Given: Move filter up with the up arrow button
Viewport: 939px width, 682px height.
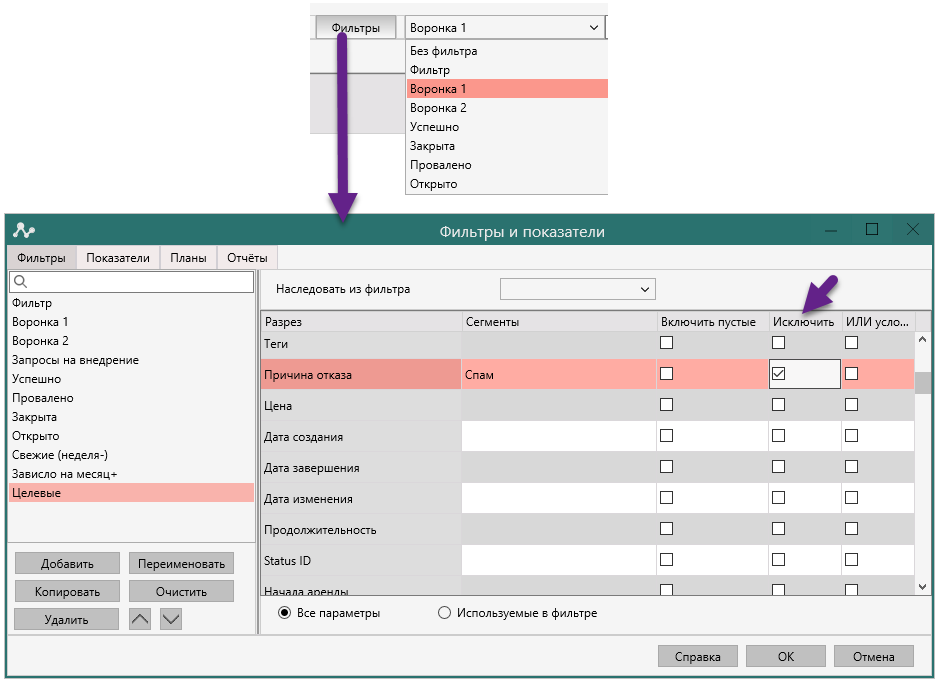Looking at the screenshot, I should [x=140, y=619].
